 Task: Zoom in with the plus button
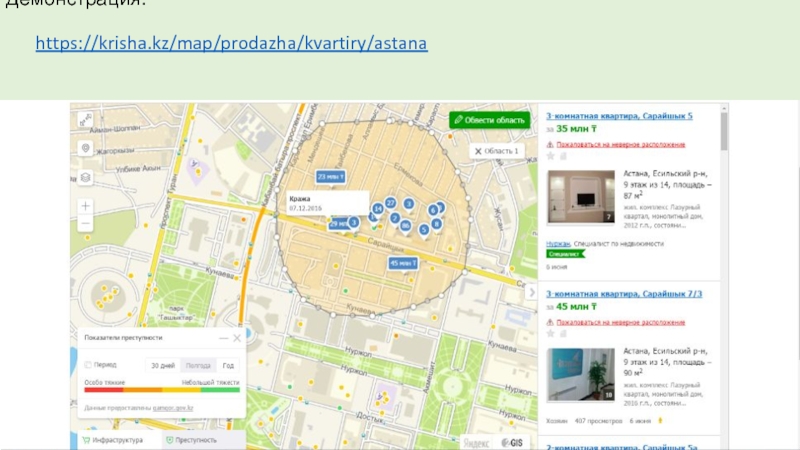click(x=85, y=206)
